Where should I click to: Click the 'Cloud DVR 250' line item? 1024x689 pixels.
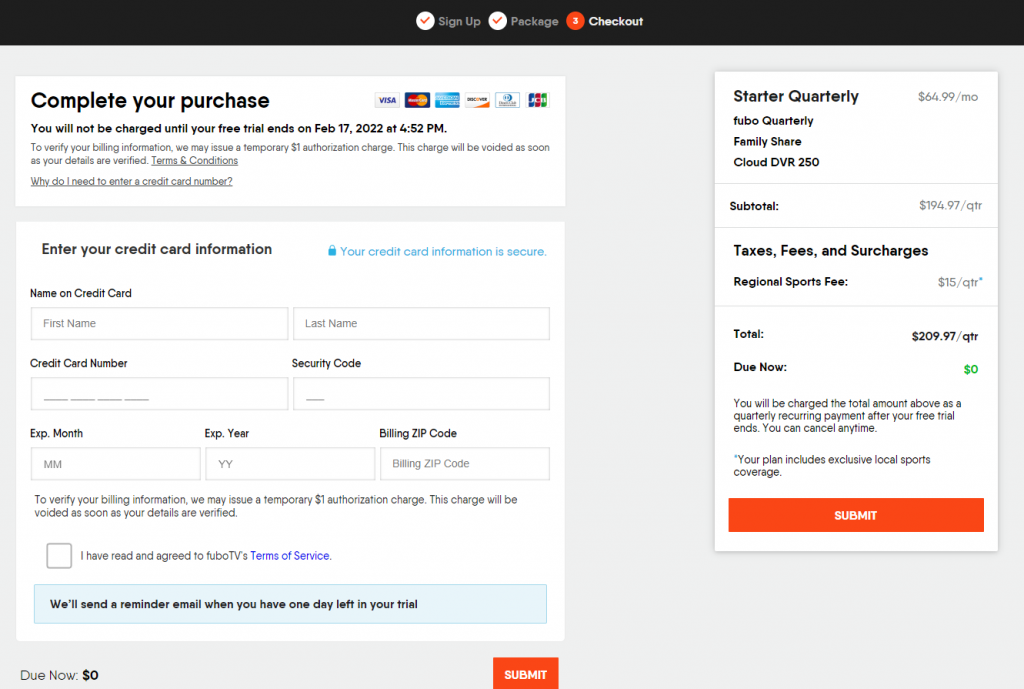776,162
